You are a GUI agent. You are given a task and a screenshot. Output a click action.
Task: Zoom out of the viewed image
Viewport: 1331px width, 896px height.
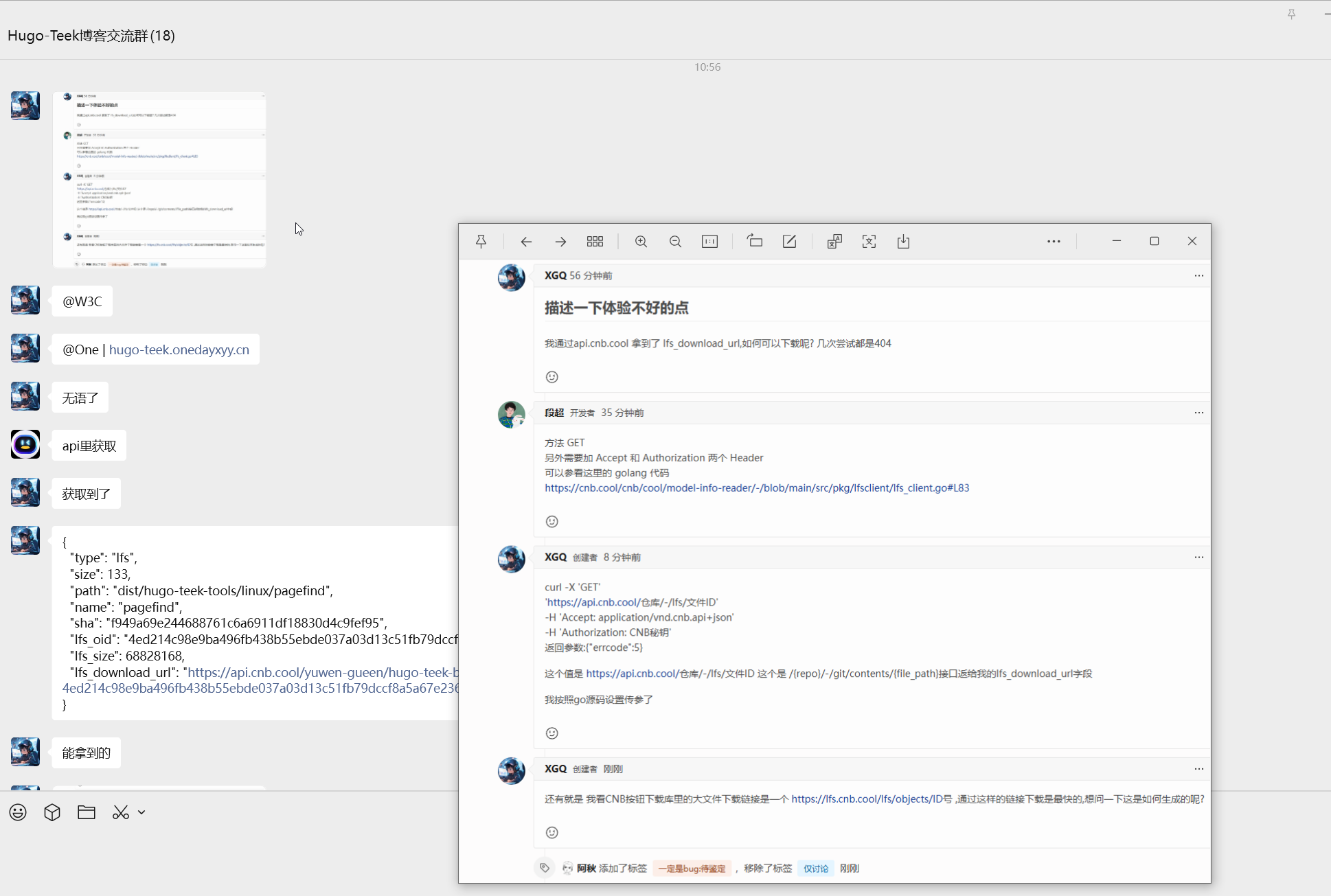[675, 242]
